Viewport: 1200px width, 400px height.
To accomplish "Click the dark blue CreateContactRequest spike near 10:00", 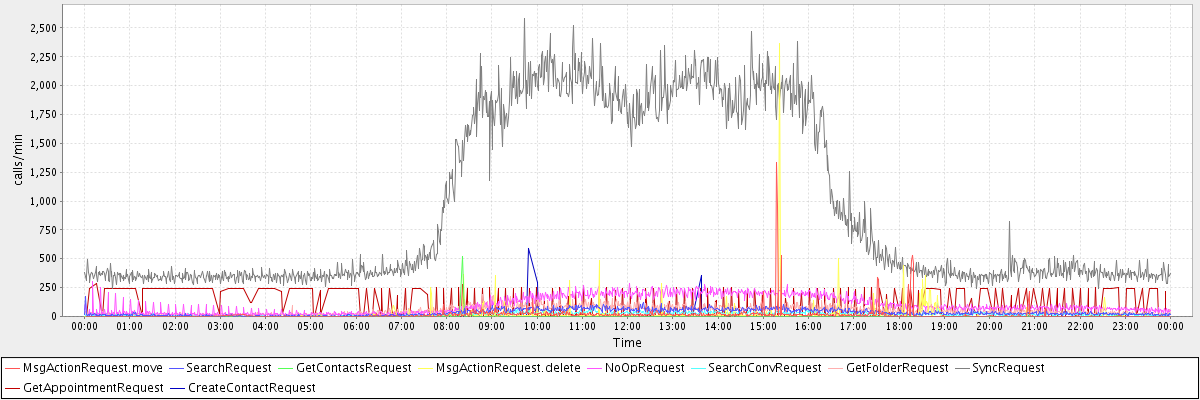I will (529, 250).
